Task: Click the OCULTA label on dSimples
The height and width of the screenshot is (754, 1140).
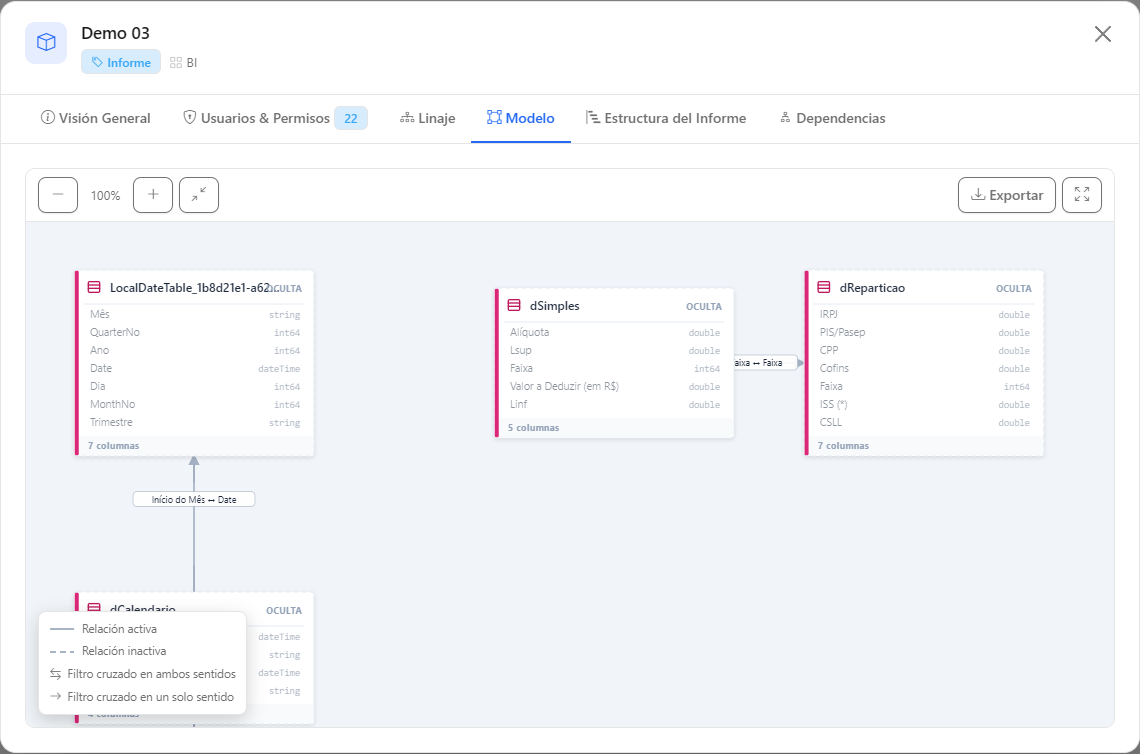Action: coord(704,307)
